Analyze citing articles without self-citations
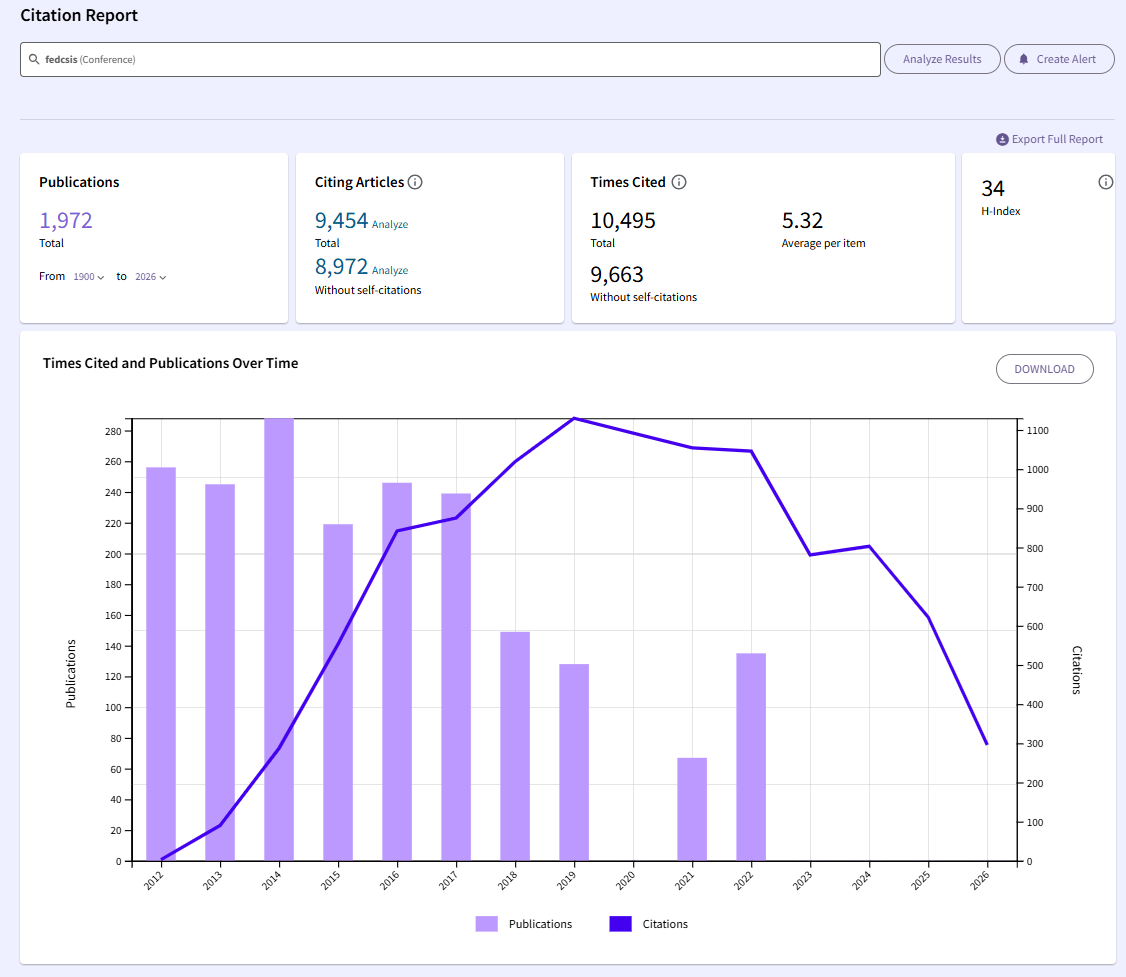This screenshot has height=977, width=1126. [390, 271]
